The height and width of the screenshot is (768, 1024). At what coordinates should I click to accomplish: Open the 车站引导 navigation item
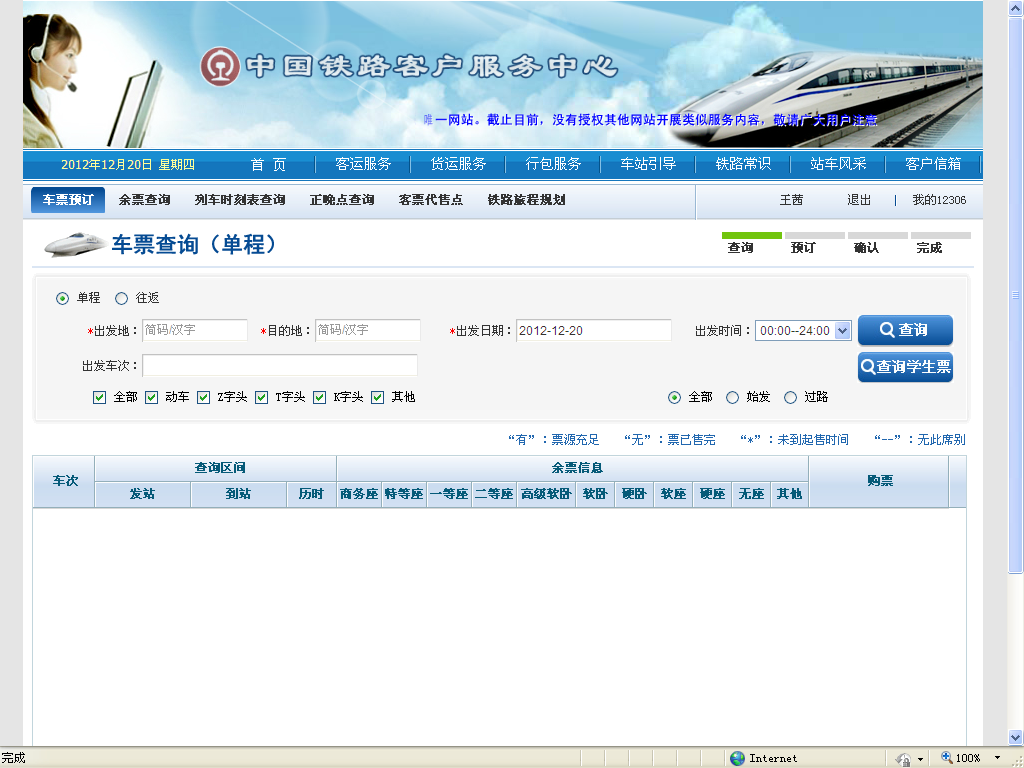pos(648,164)
